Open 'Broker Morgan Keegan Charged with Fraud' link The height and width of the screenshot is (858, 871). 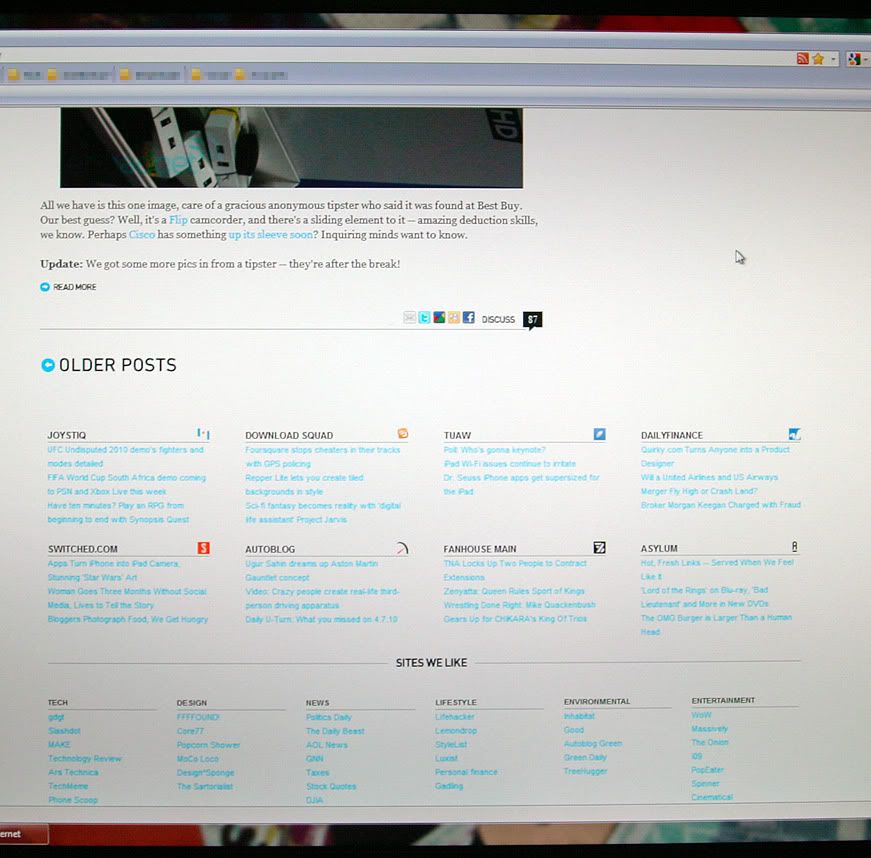click(x=720, y=505)
